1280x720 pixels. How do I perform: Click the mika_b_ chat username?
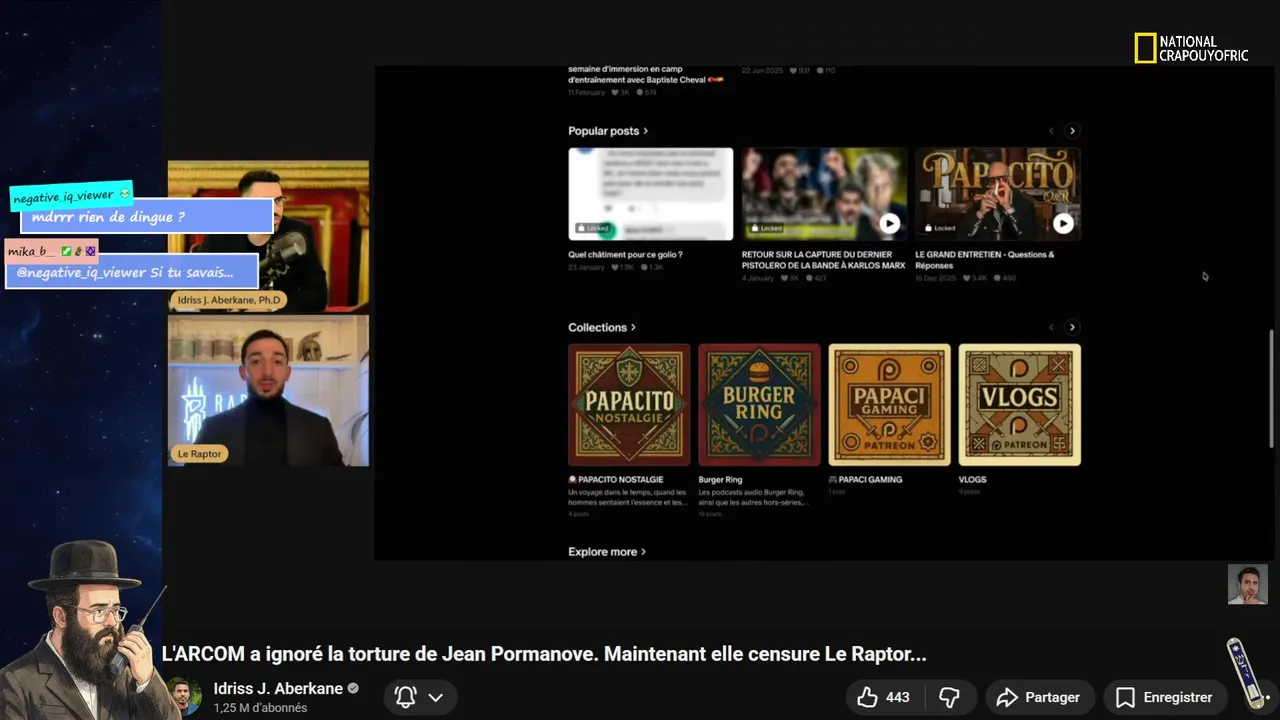31,251
